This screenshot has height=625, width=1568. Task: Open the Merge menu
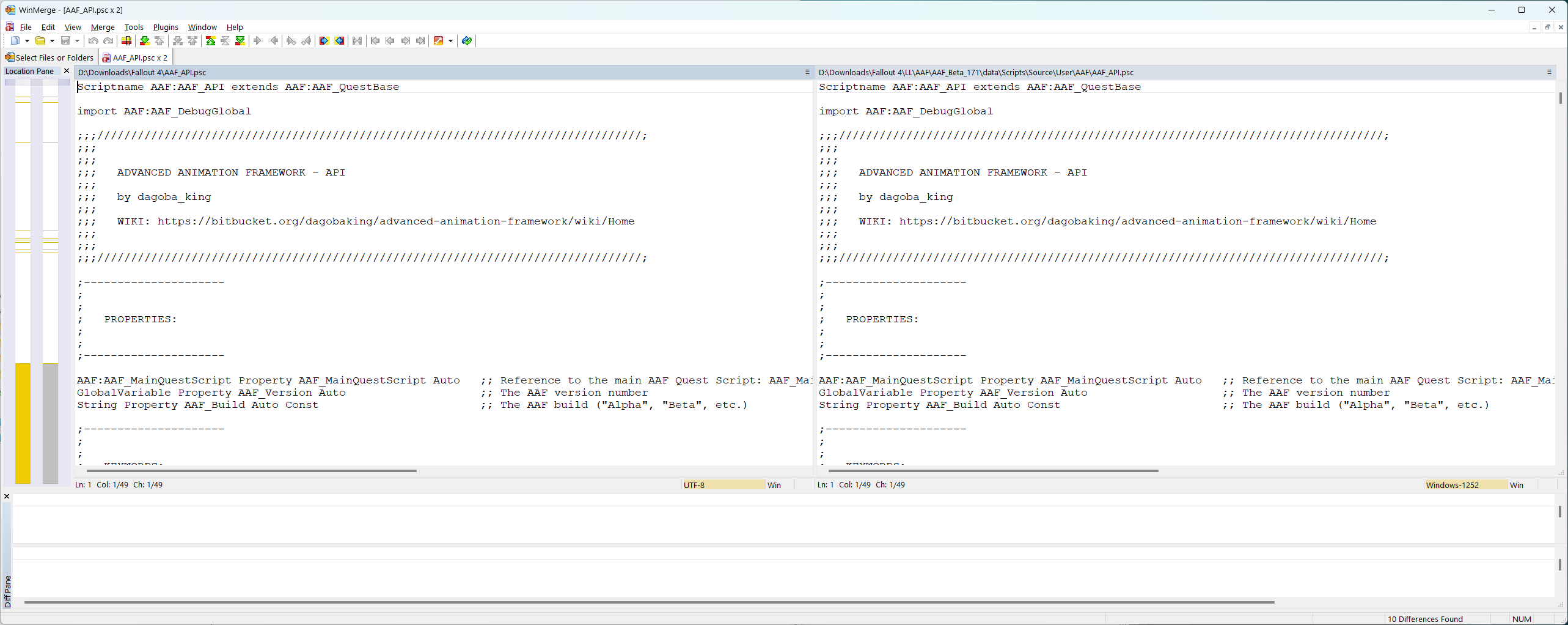102,27
